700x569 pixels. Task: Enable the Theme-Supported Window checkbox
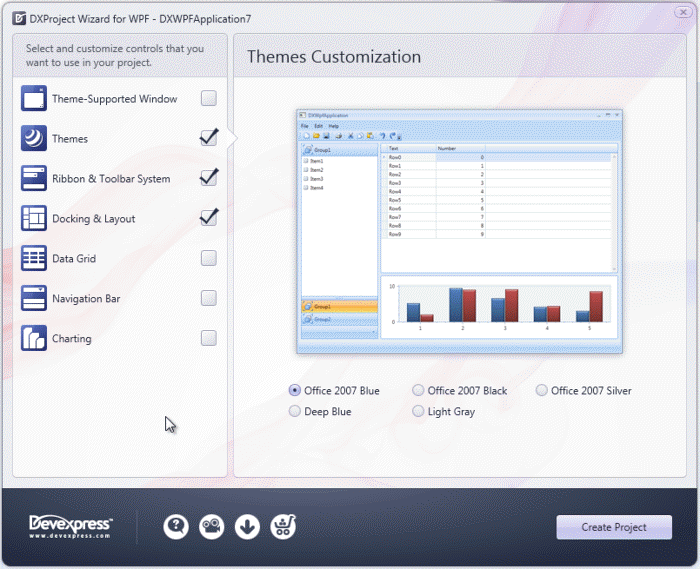coord(208,98)
